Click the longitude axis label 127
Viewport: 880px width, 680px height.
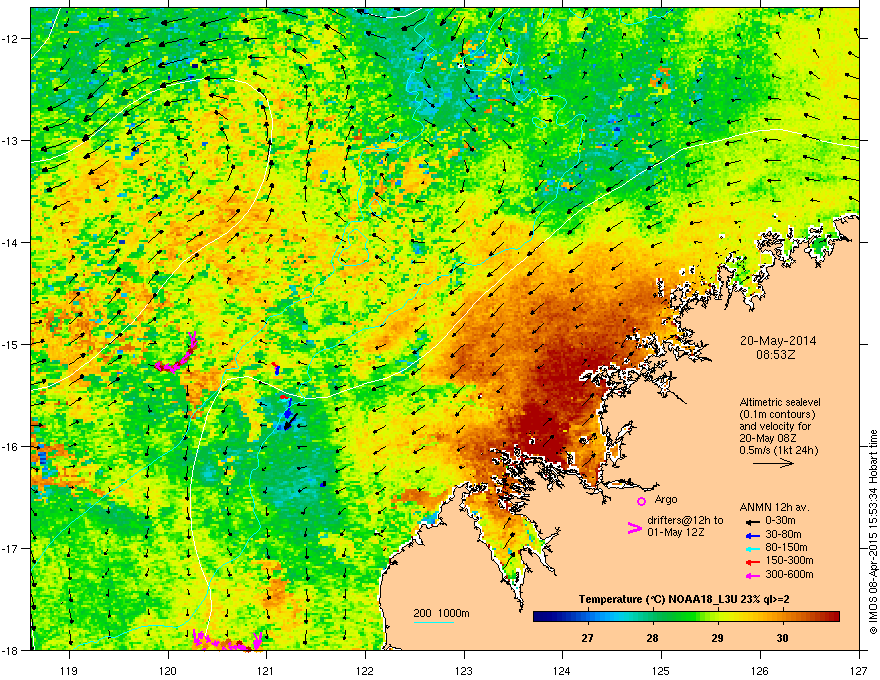[x=859, y=670]
